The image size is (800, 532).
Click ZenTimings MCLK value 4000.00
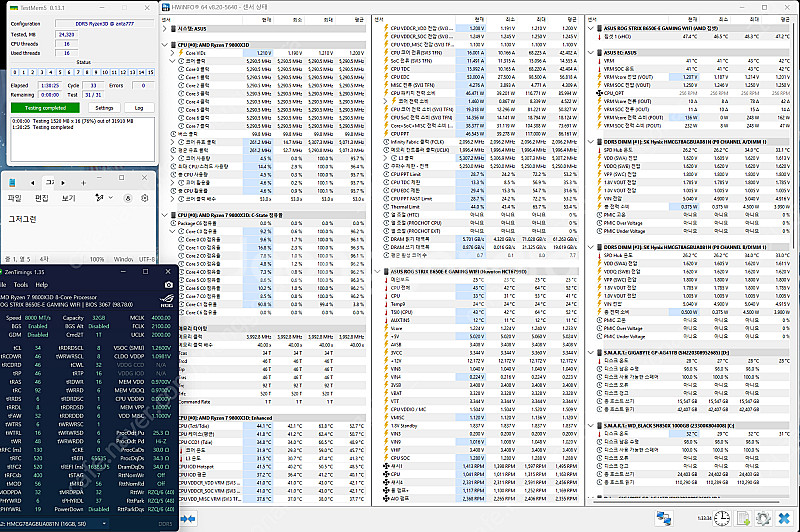click(x=161, y=318)
